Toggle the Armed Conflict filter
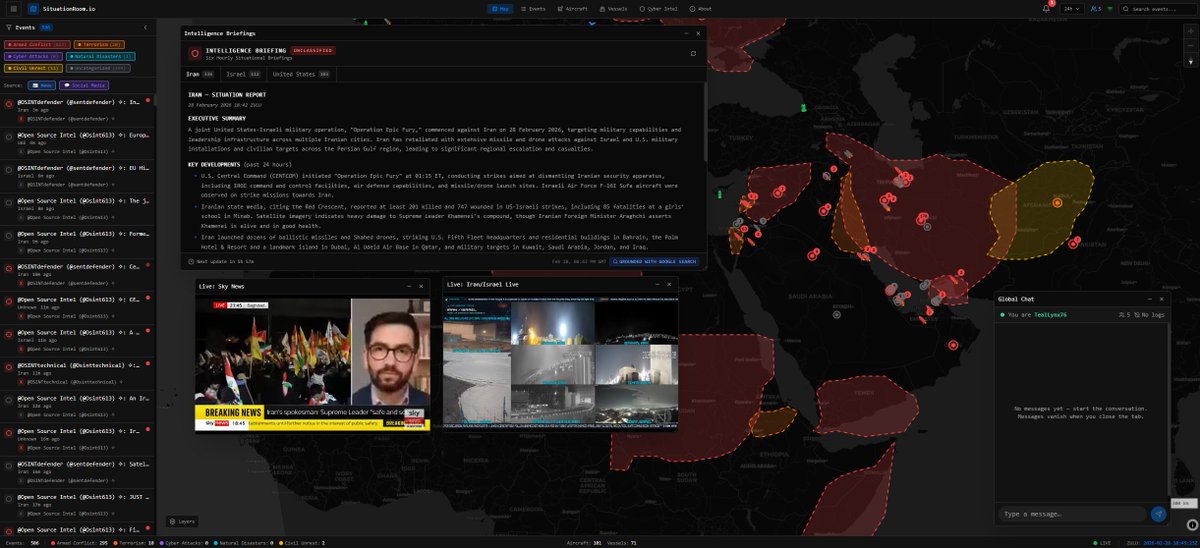 pos(38,44)
